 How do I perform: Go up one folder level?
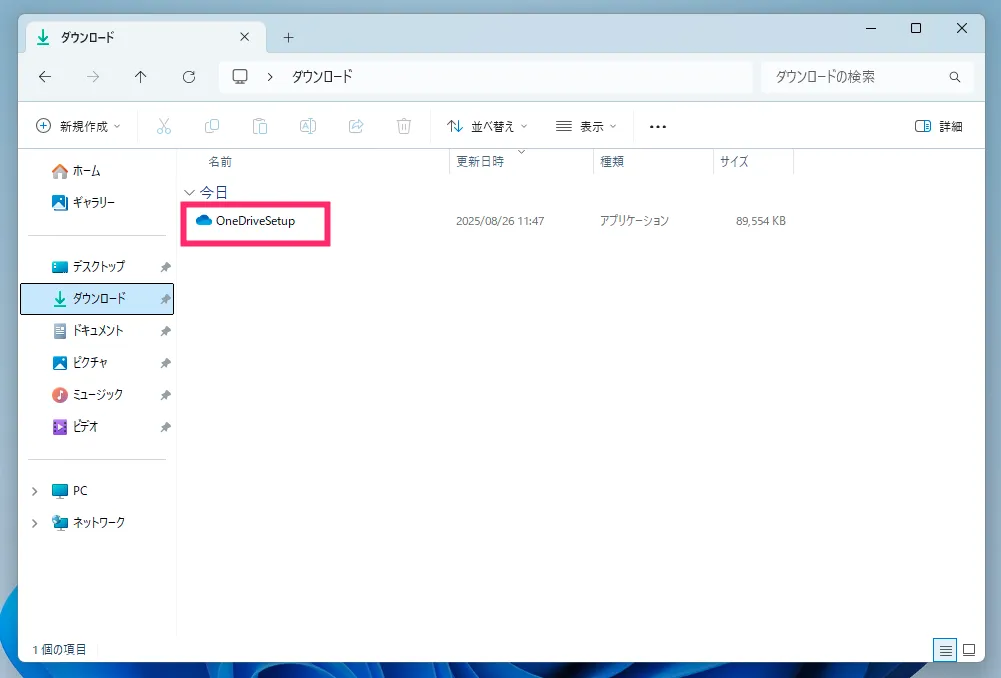click(x=140, y=77)
